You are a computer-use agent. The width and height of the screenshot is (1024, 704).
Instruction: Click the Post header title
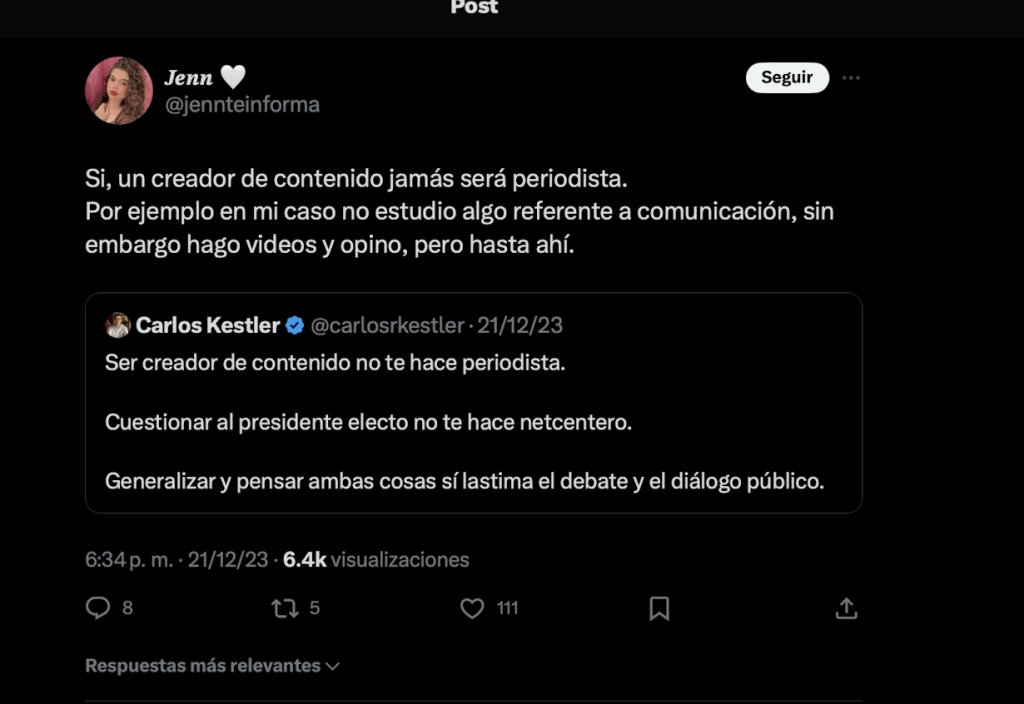474,8
